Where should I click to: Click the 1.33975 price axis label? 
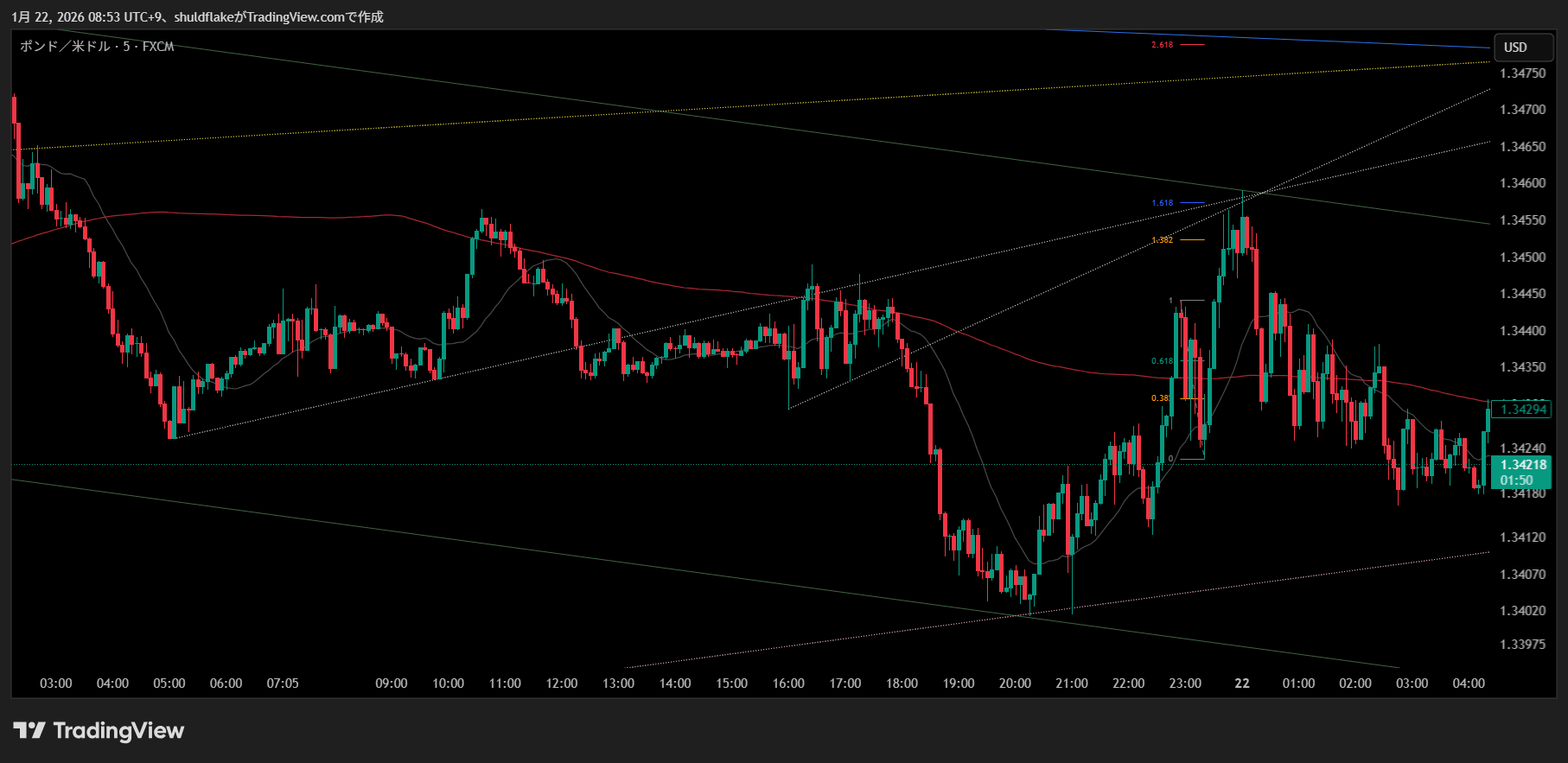click(1523, 645)
